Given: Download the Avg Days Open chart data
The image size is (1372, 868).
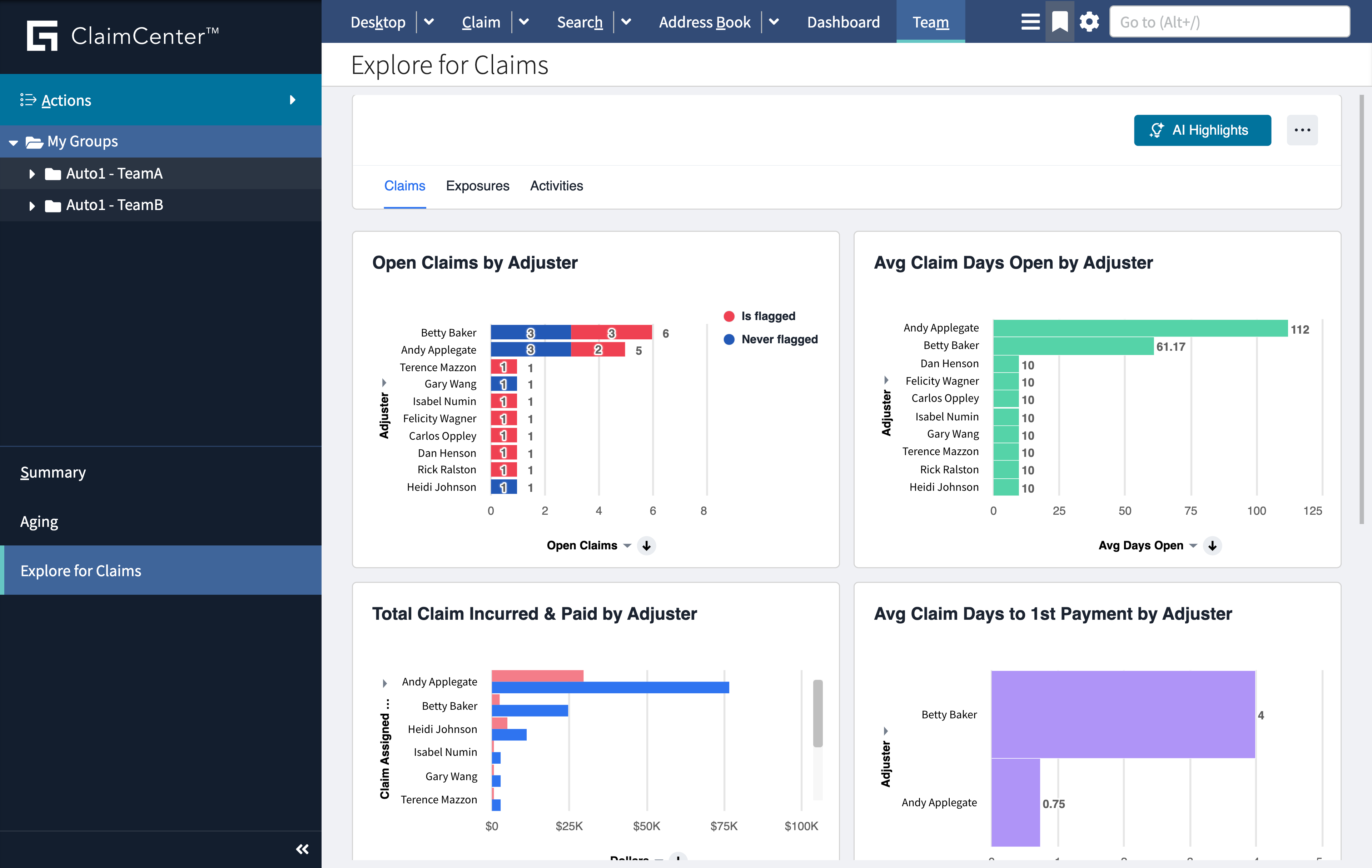Looking at the screenshot, I should pyautogui.click(x=1212, y=545).
